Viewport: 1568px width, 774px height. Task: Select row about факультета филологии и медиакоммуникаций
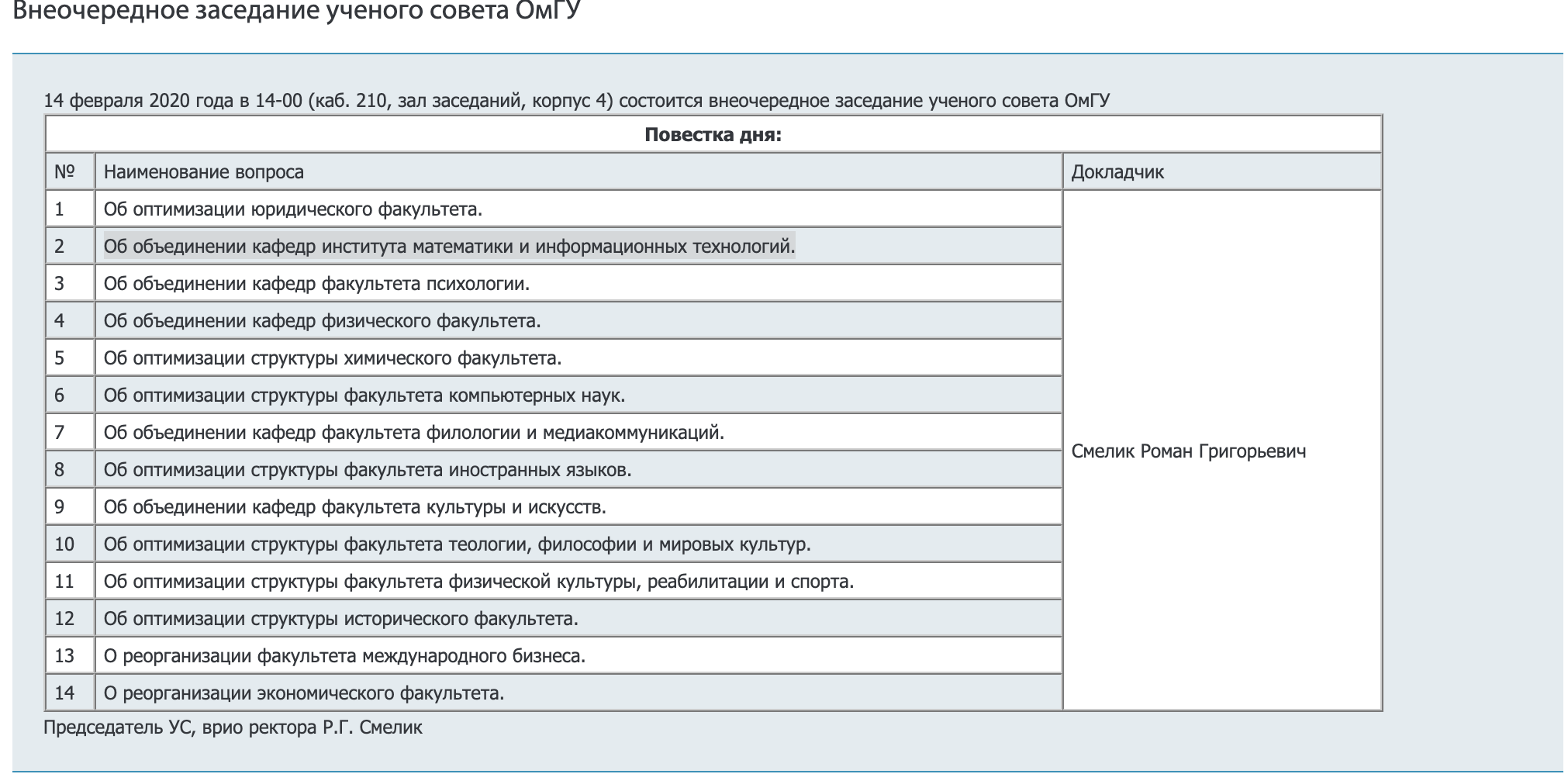[579, 432]
